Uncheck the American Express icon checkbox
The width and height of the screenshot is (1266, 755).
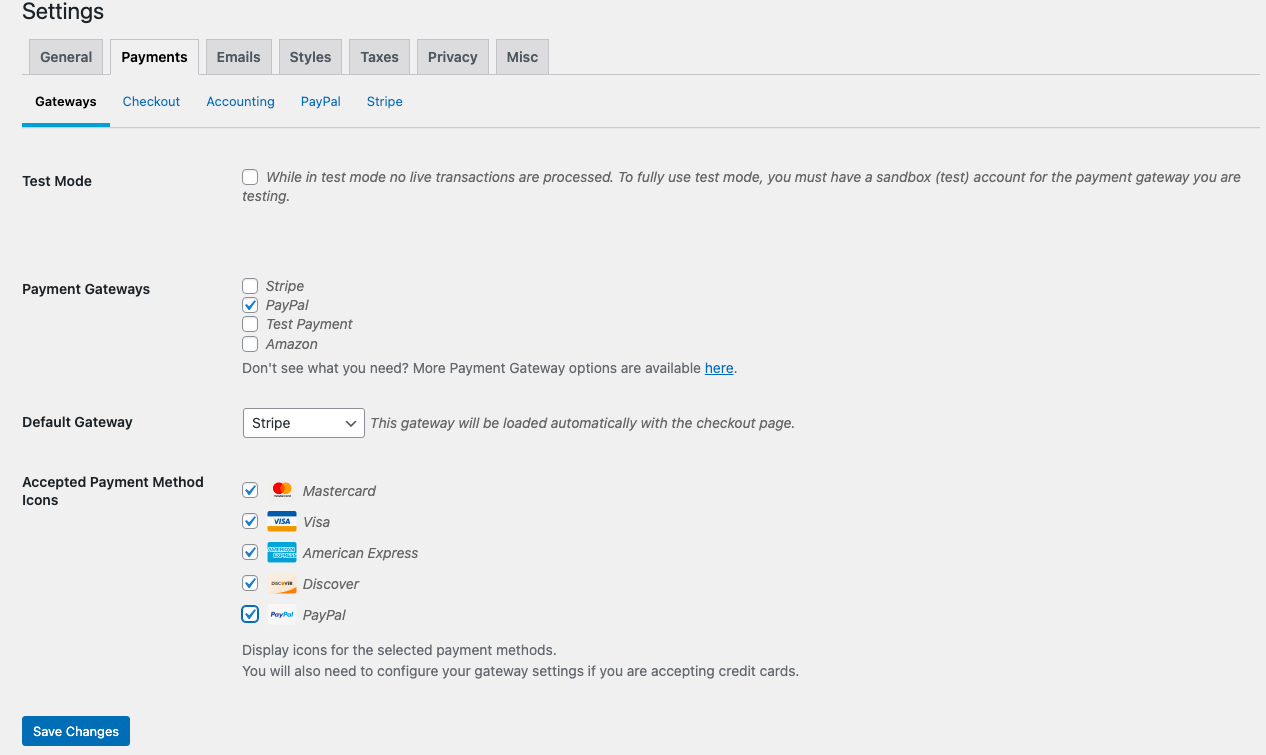[250, 552]
